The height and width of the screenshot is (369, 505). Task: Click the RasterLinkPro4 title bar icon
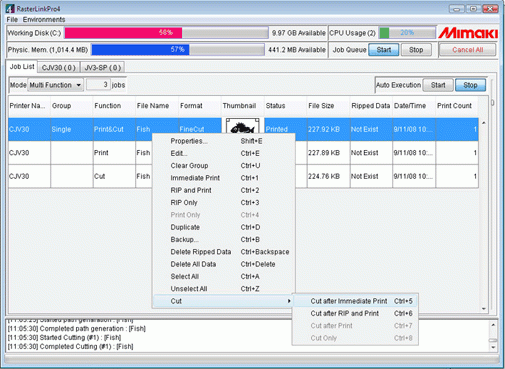[x=10, y=8]
